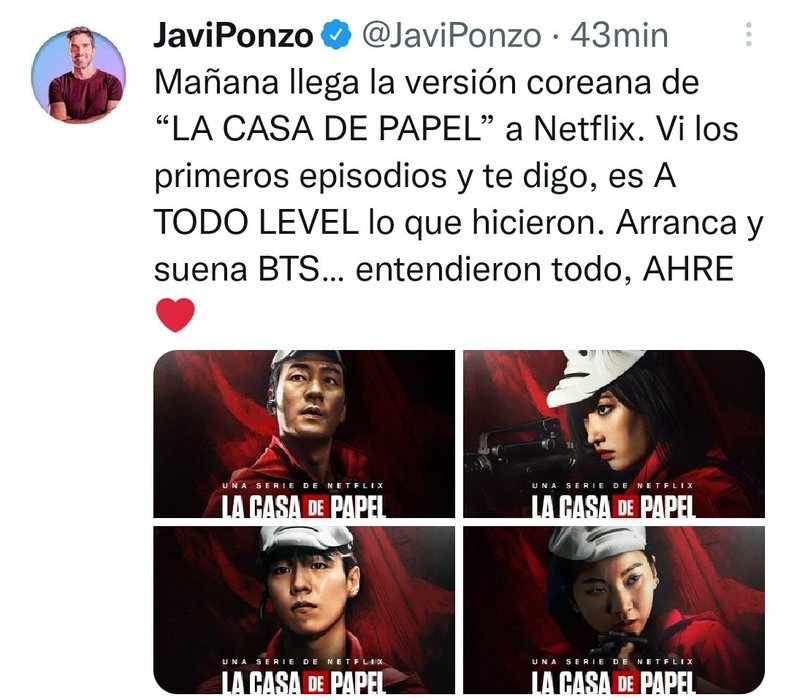Click La Casa de Papel logo in bottom-right poster

[x=614, y=683]
